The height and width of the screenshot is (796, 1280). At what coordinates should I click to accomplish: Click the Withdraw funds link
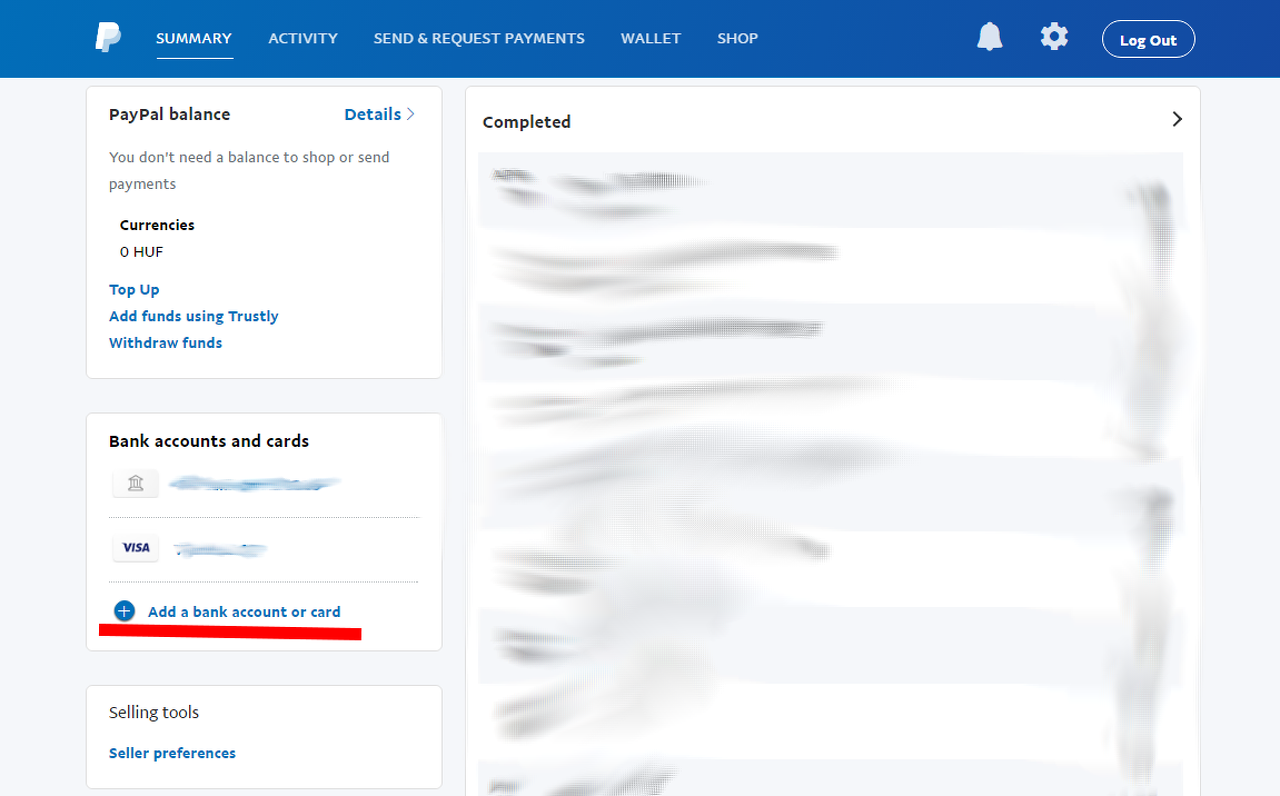point(166,343)
